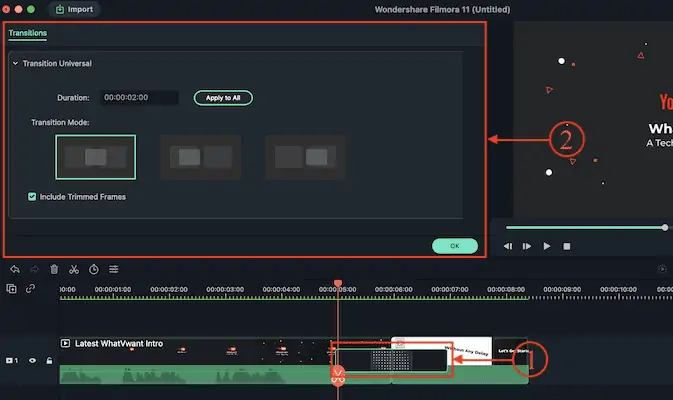The width and height of the screenshot is (673, 400).
Task: Split clip with the scissors tool
Action: [74, 270]
